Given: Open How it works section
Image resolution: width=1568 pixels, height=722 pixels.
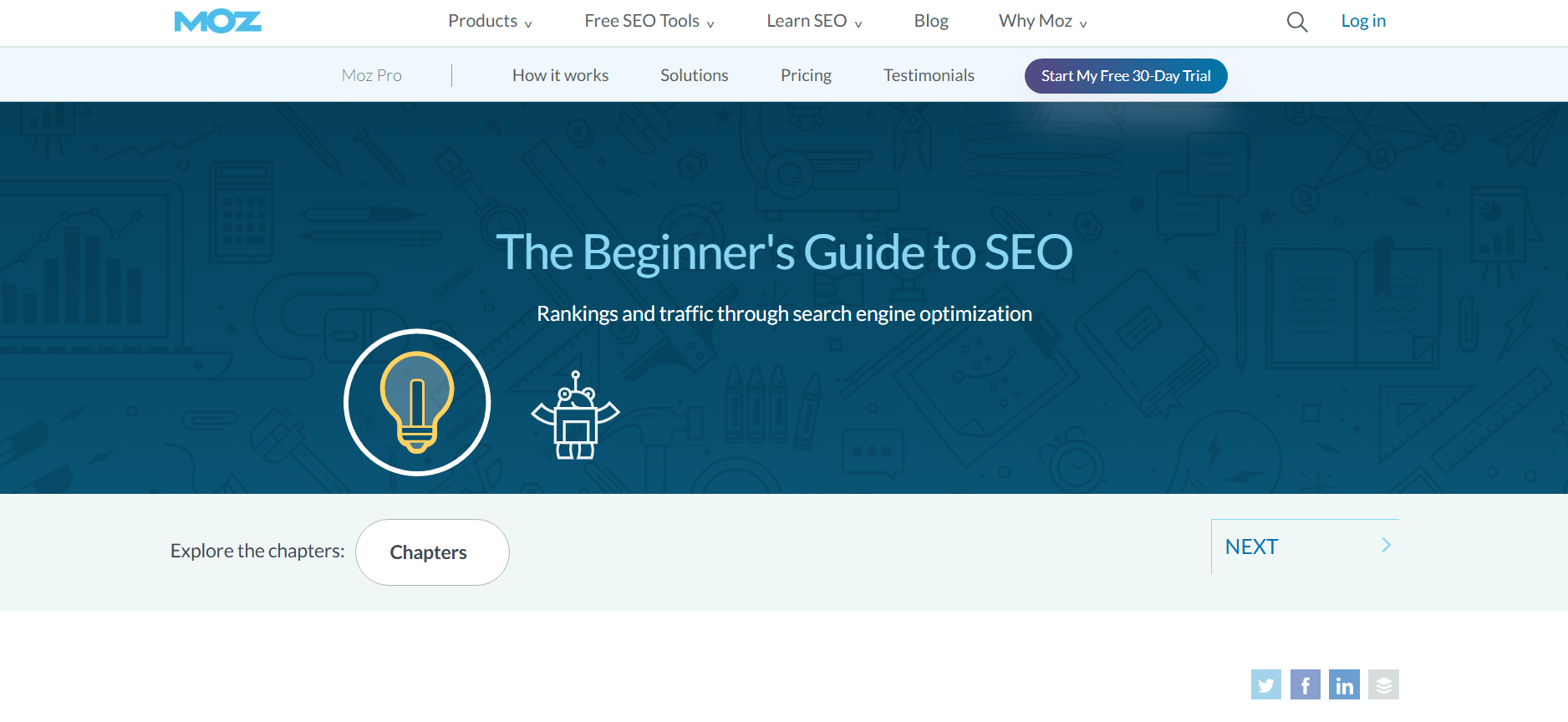Looking at the screenshot, I should click(560, 75).
